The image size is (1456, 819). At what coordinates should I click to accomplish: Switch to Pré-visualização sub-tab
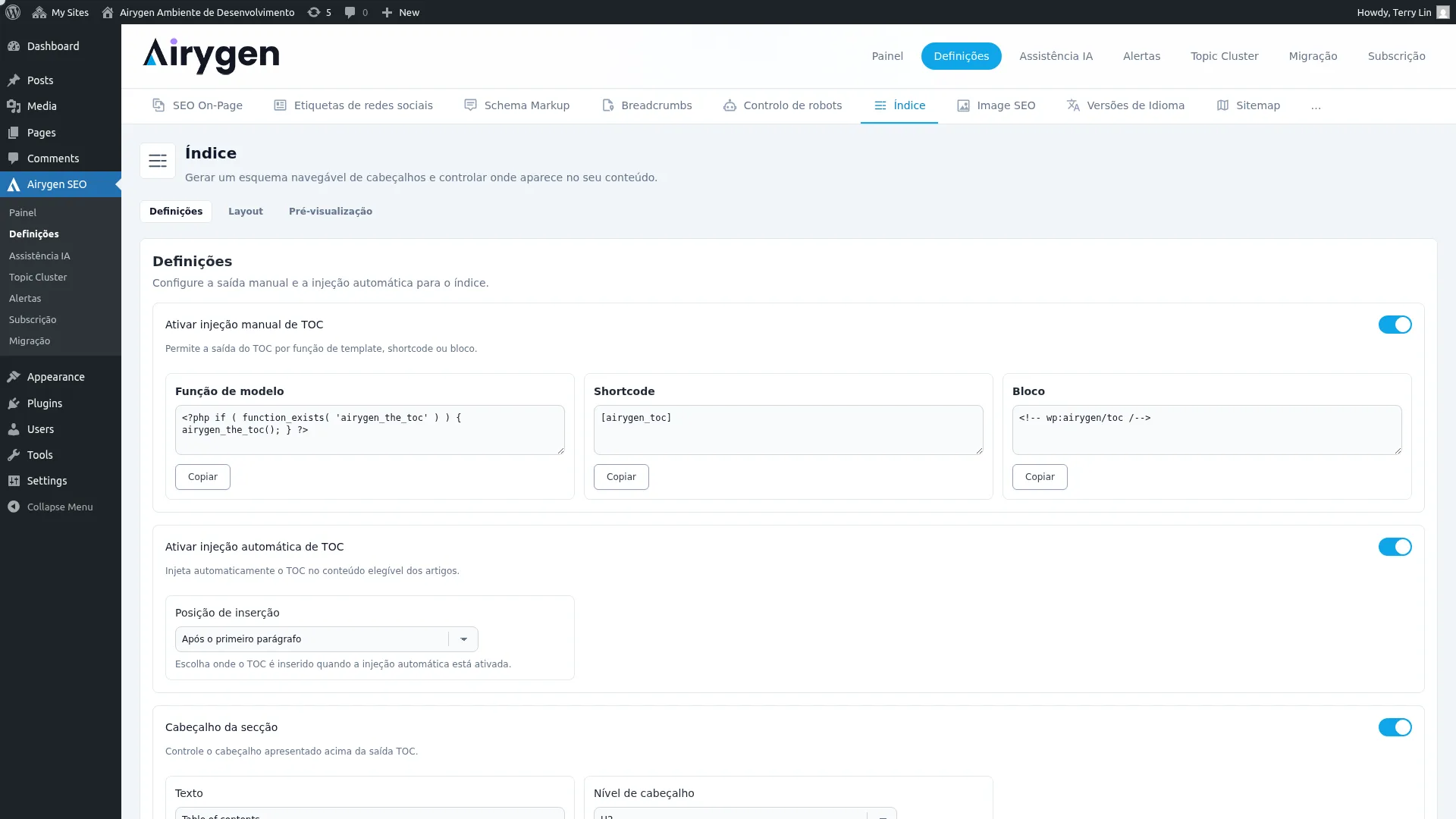331,212
